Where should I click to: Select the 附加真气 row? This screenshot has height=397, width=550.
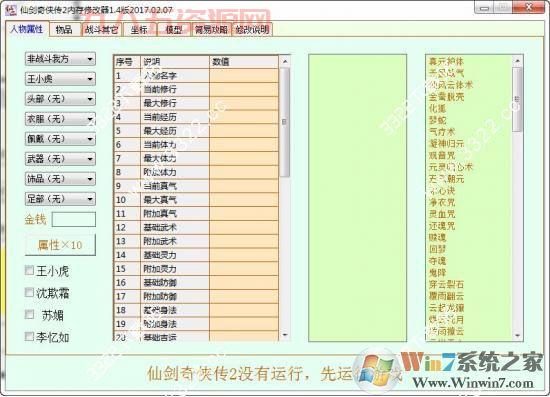click(x=196, y=214)
